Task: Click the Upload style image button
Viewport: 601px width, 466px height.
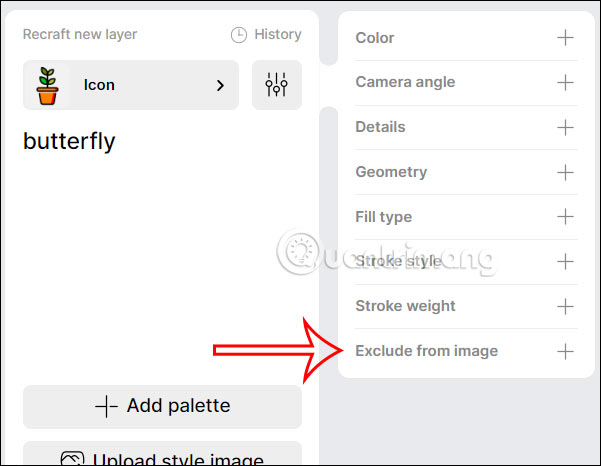Action: (162, 456)
